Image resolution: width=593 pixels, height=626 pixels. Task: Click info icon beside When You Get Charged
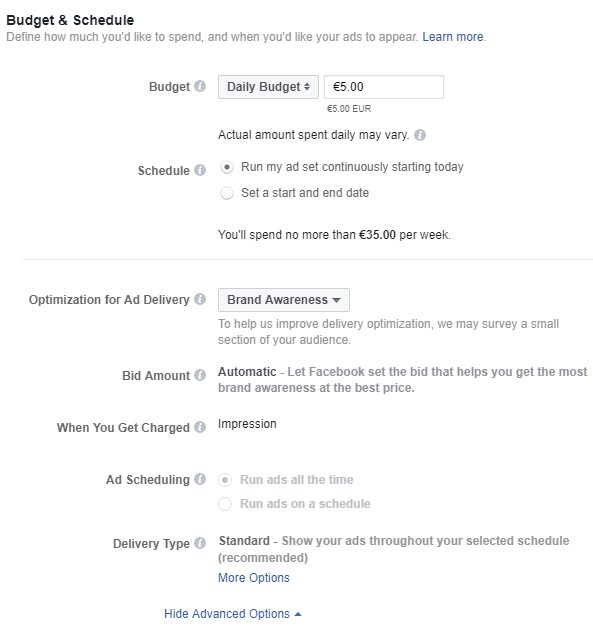(200, 427)
